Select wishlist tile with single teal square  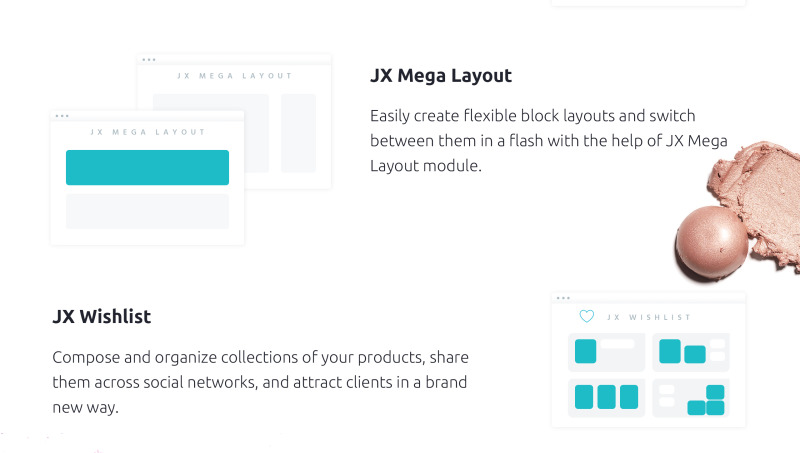point(607,352)
